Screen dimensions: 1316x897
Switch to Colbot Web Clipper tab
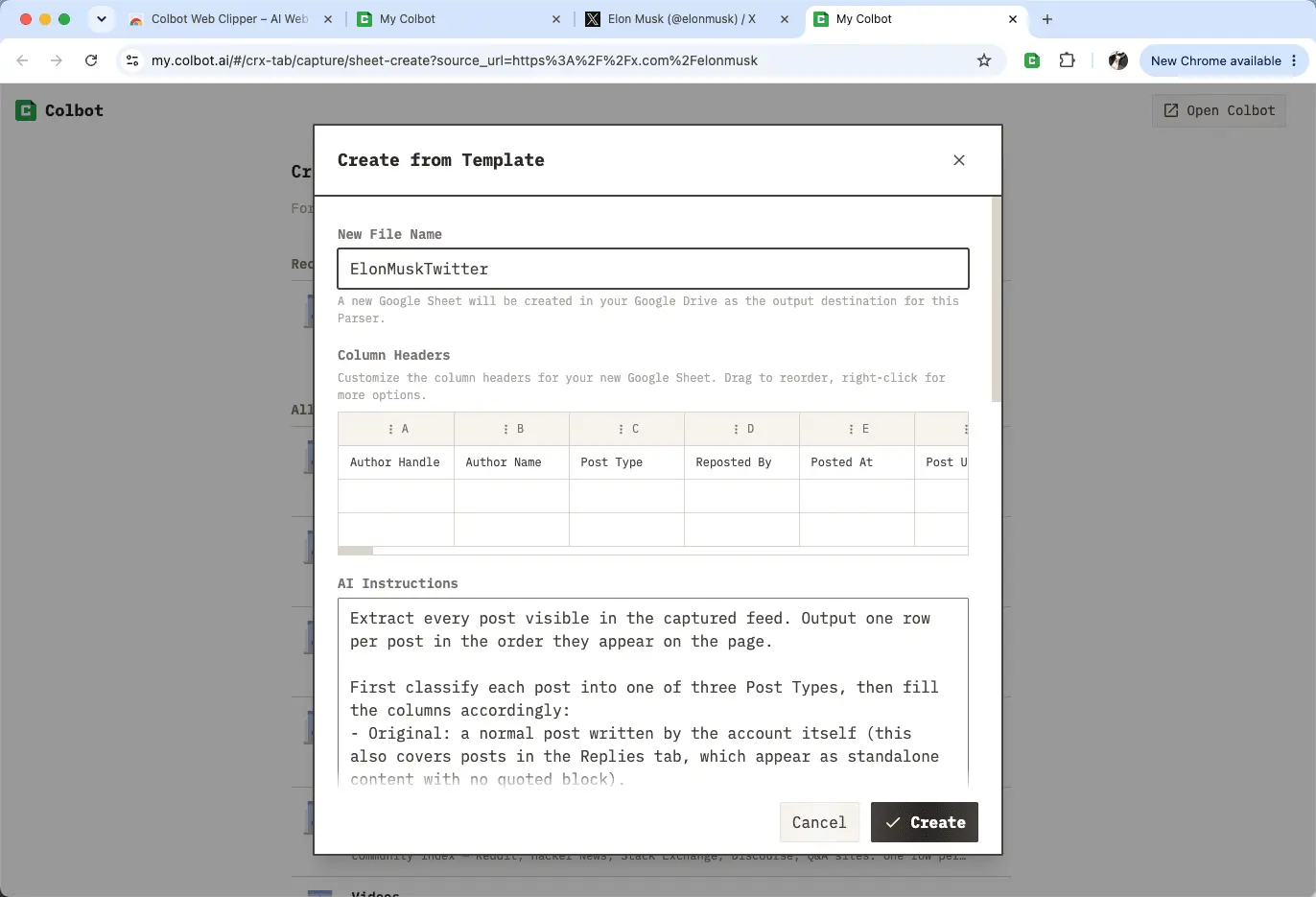point(230,19)
